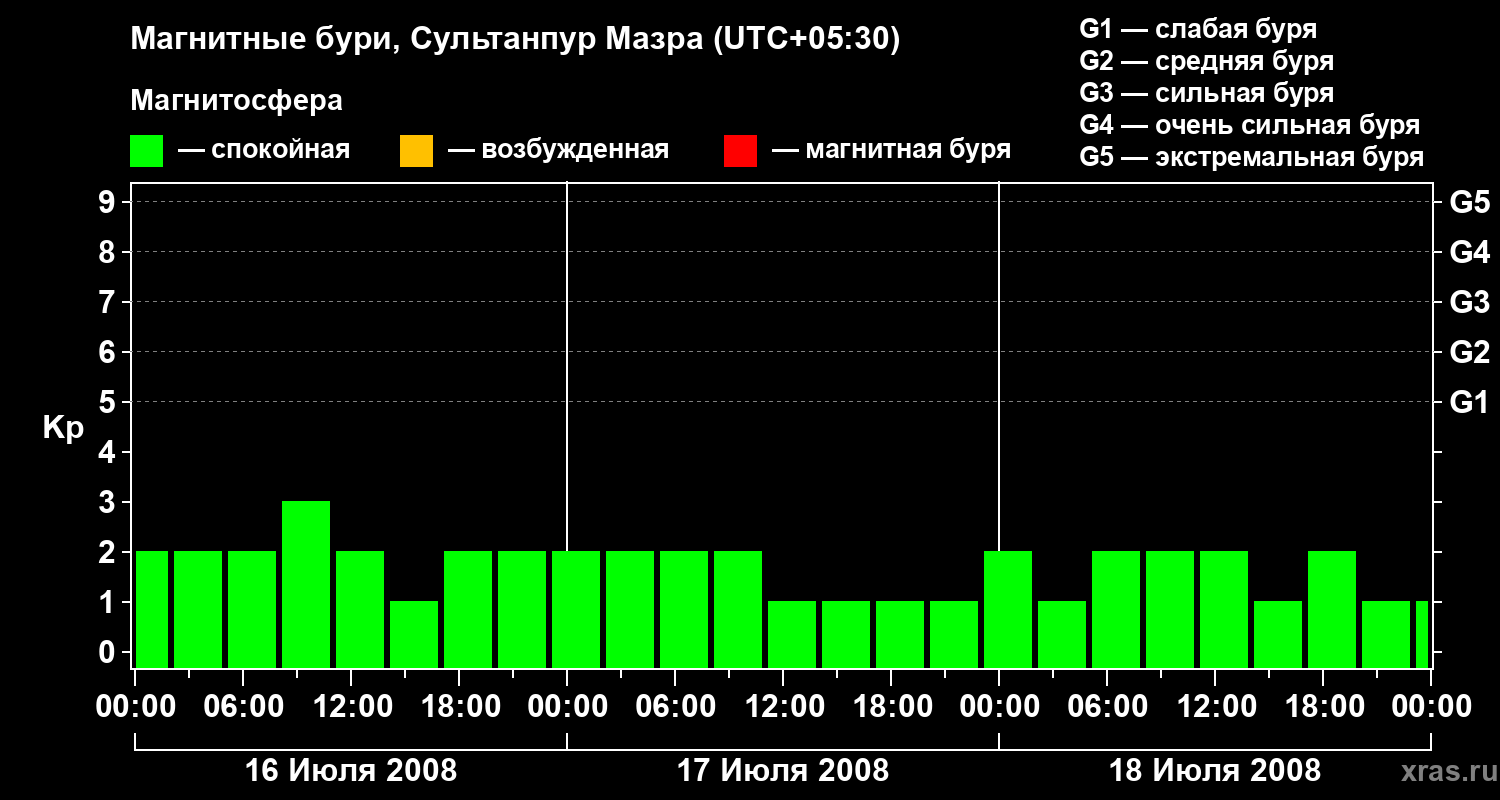The image size is (1500, 800).
Task: Click the 'G4' label on the right axis
Action: (1470, 252)
